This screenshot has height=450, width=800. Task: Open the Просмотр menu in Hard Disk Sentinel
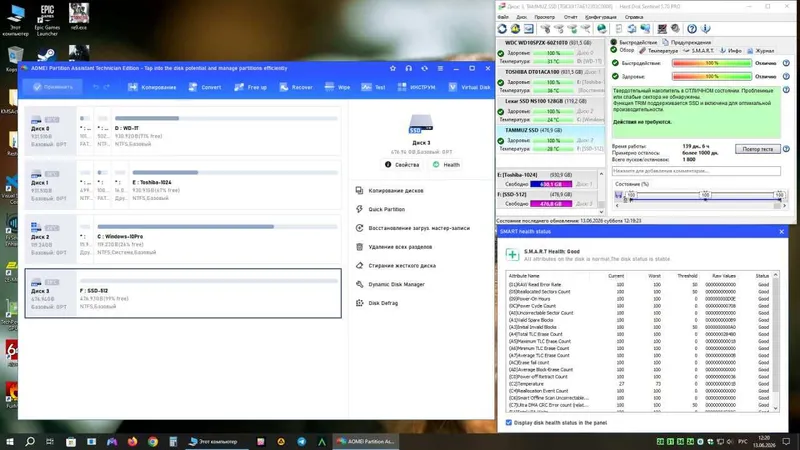(x=544, y=17)
